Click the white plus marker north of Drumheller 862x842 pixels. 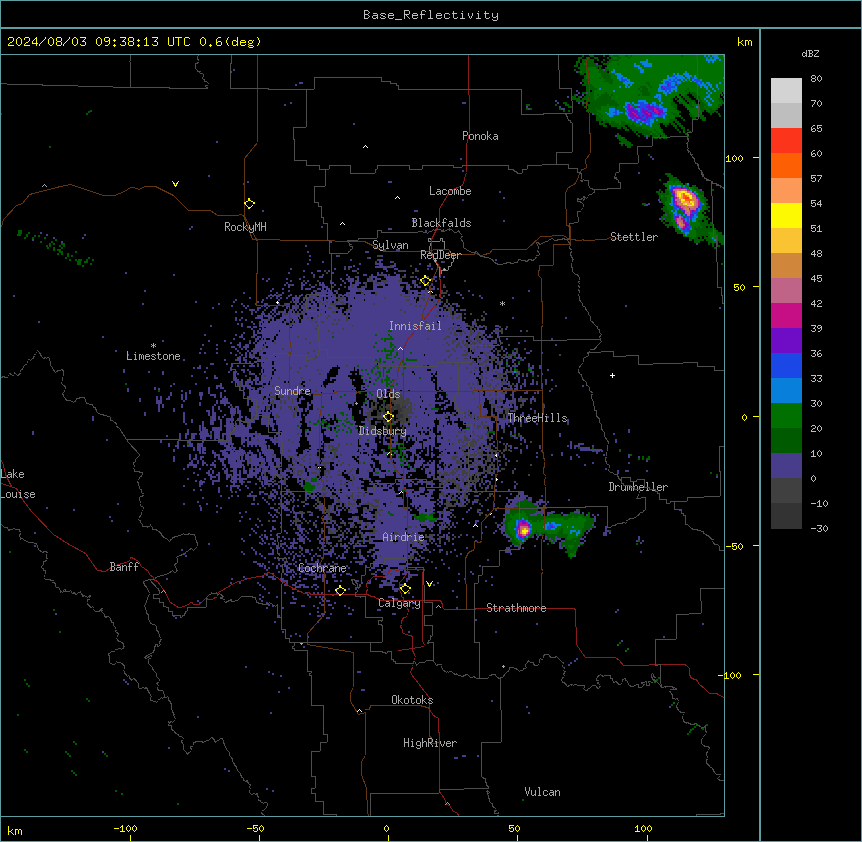pos(612,375)
